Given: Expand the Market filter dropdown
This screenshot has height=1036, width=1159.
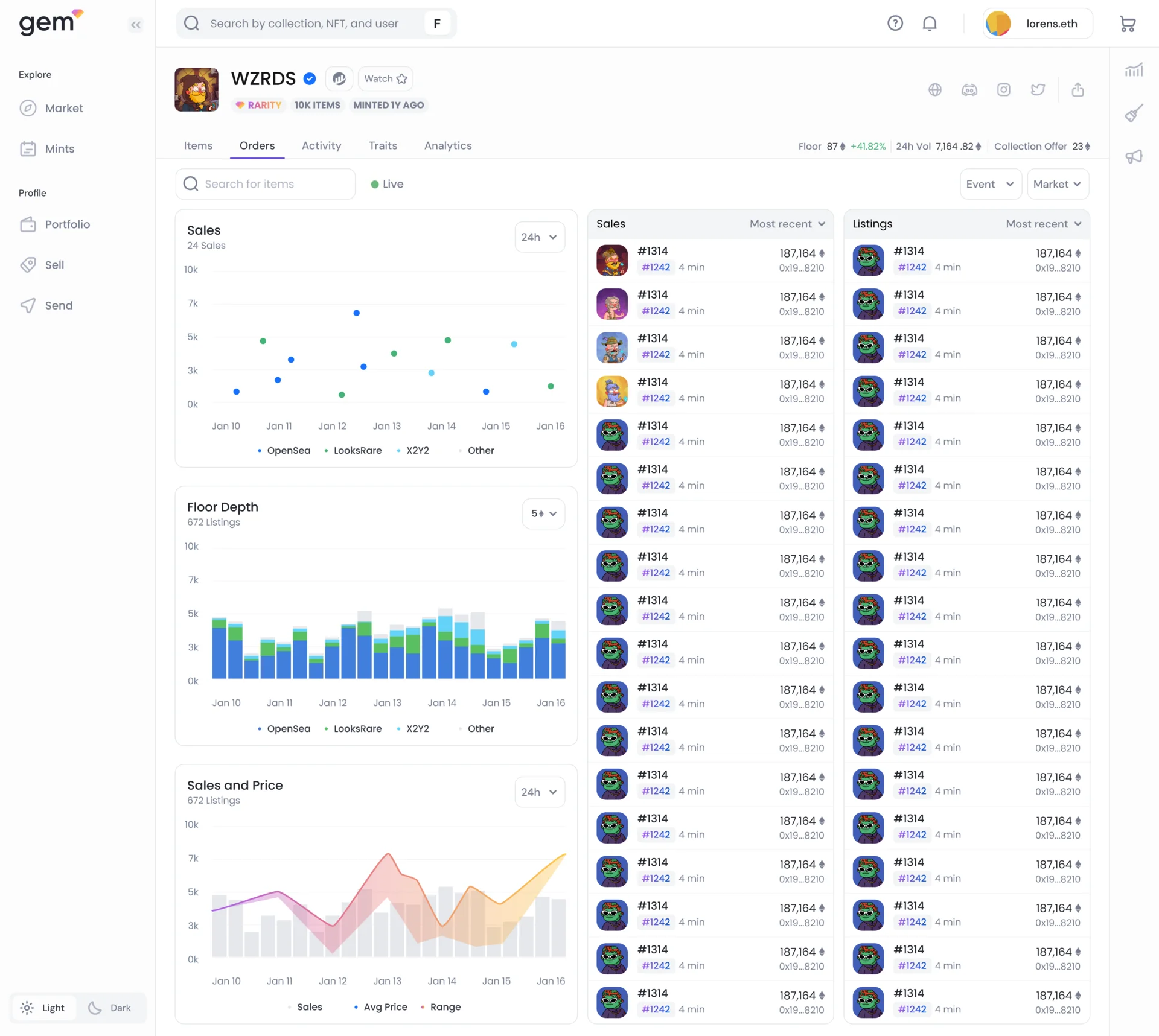Looking at the screenshot, I should click(1058, 184).
